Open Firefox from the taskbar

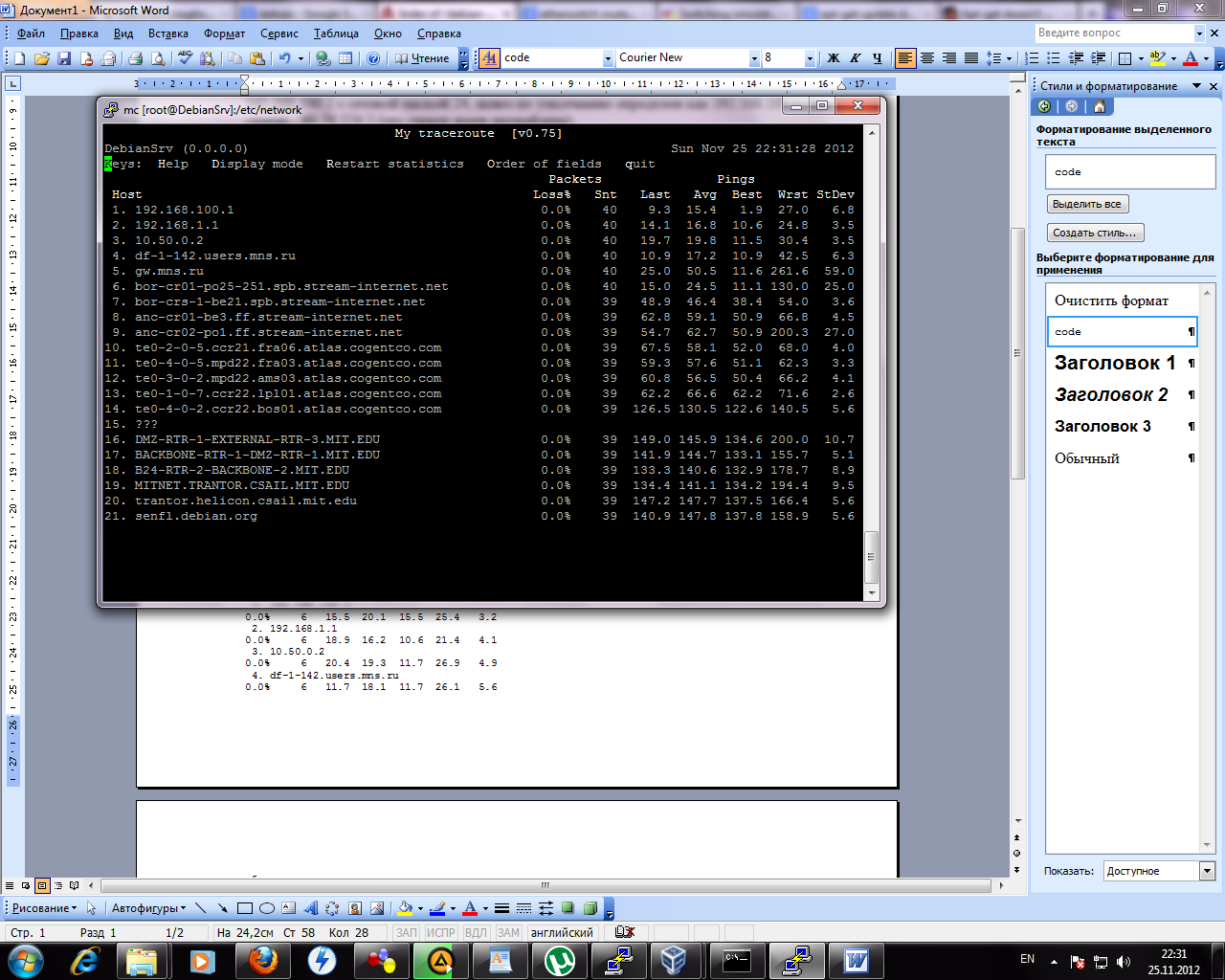click(x=263, y=960)
